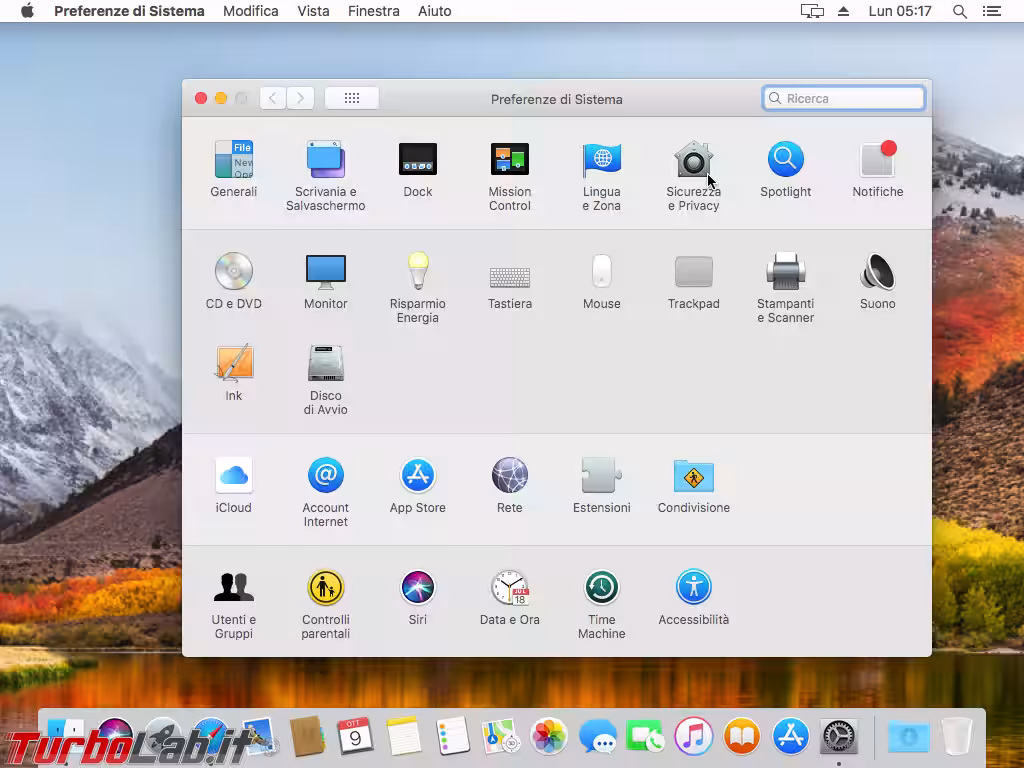Open Mission Control settings
Screen dimensions: 1024x768
[x=509, y=160]
